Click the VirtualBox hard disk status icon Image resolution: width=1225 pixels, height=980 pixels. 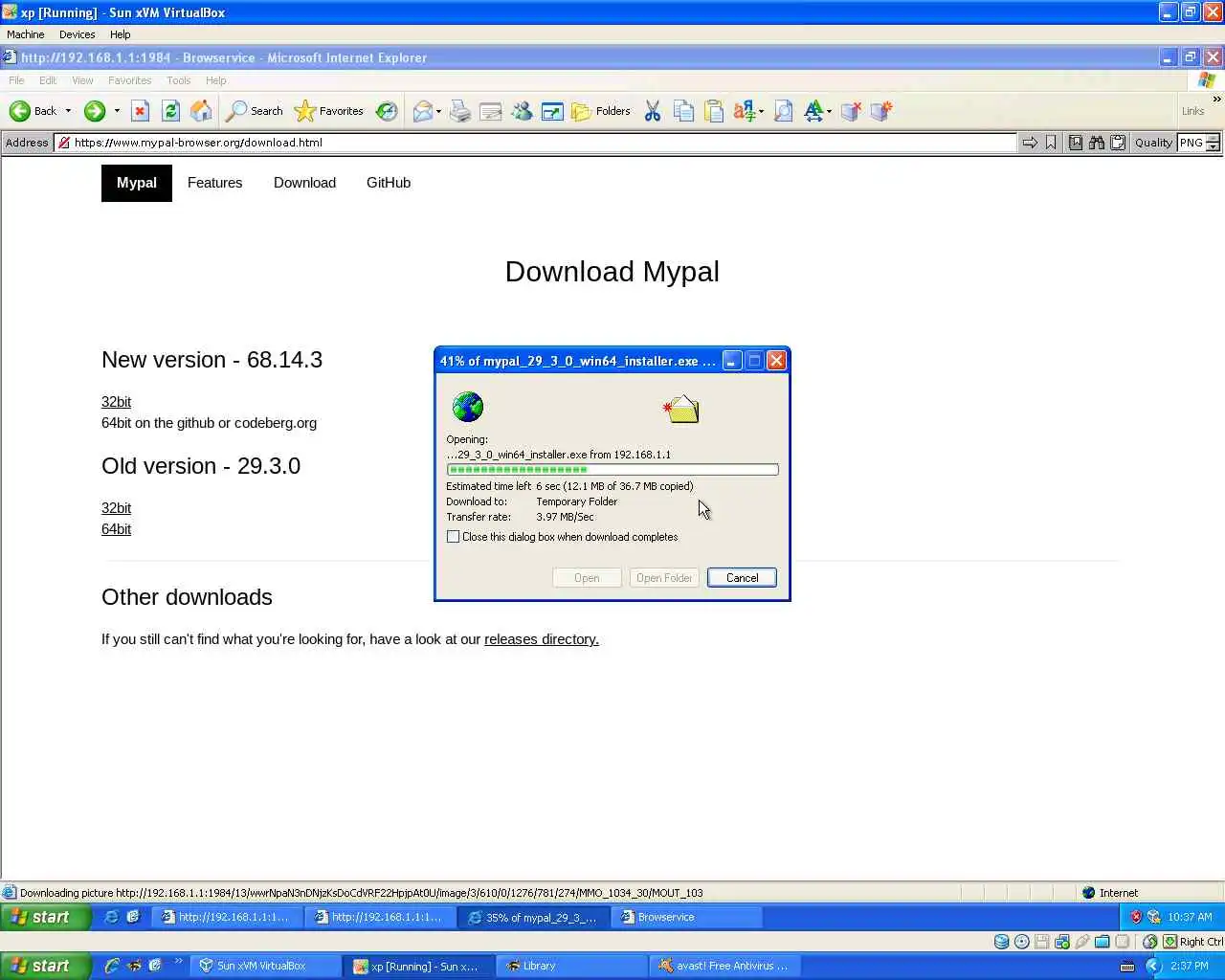[1001, 942]
